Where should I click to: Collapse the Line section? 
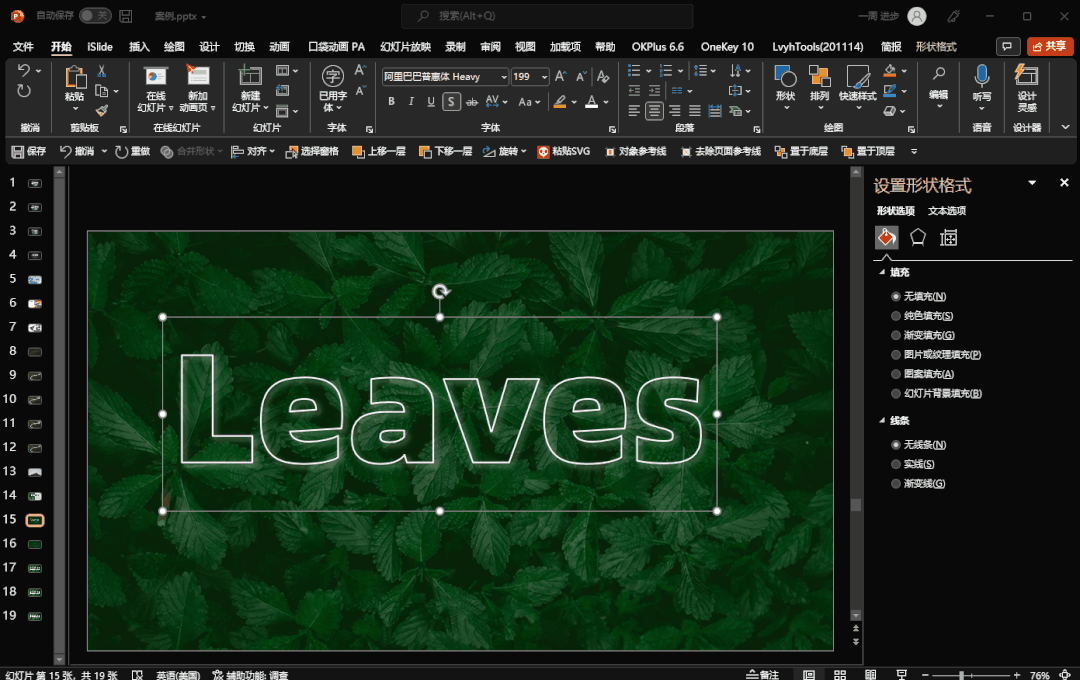point(882,420)
